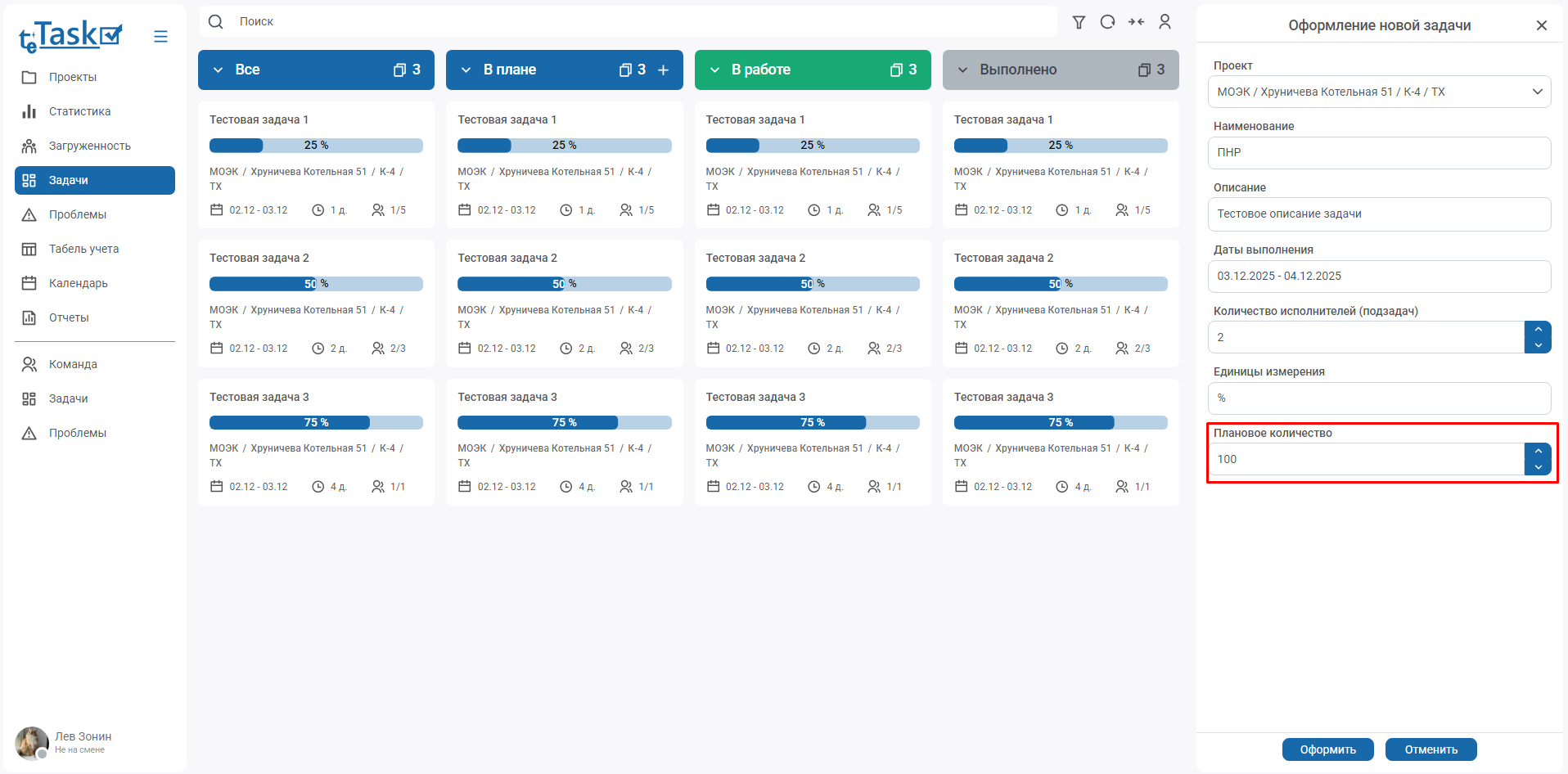Increase Плановое количество with up arrow
The width and height of the screenshot is (1568, 774).
[1538, 451]
